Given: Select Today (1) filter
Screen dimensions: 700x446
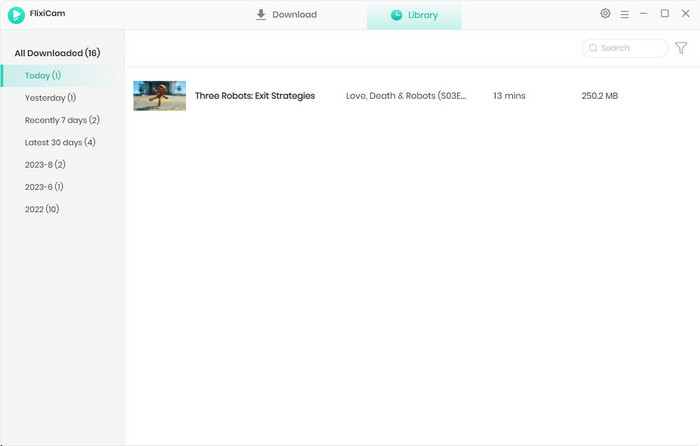Looking at the screenshot, I should pyautogui.click(x=43, y=75).
